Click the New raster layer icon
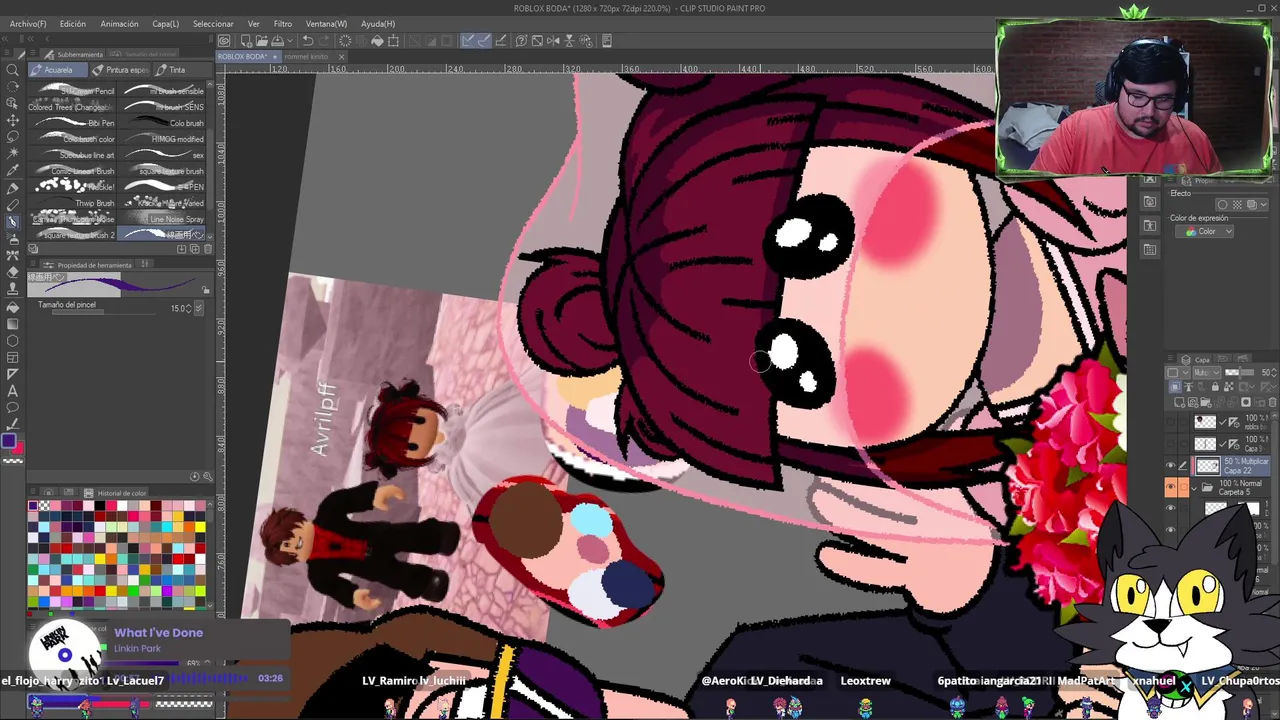 1179,402
